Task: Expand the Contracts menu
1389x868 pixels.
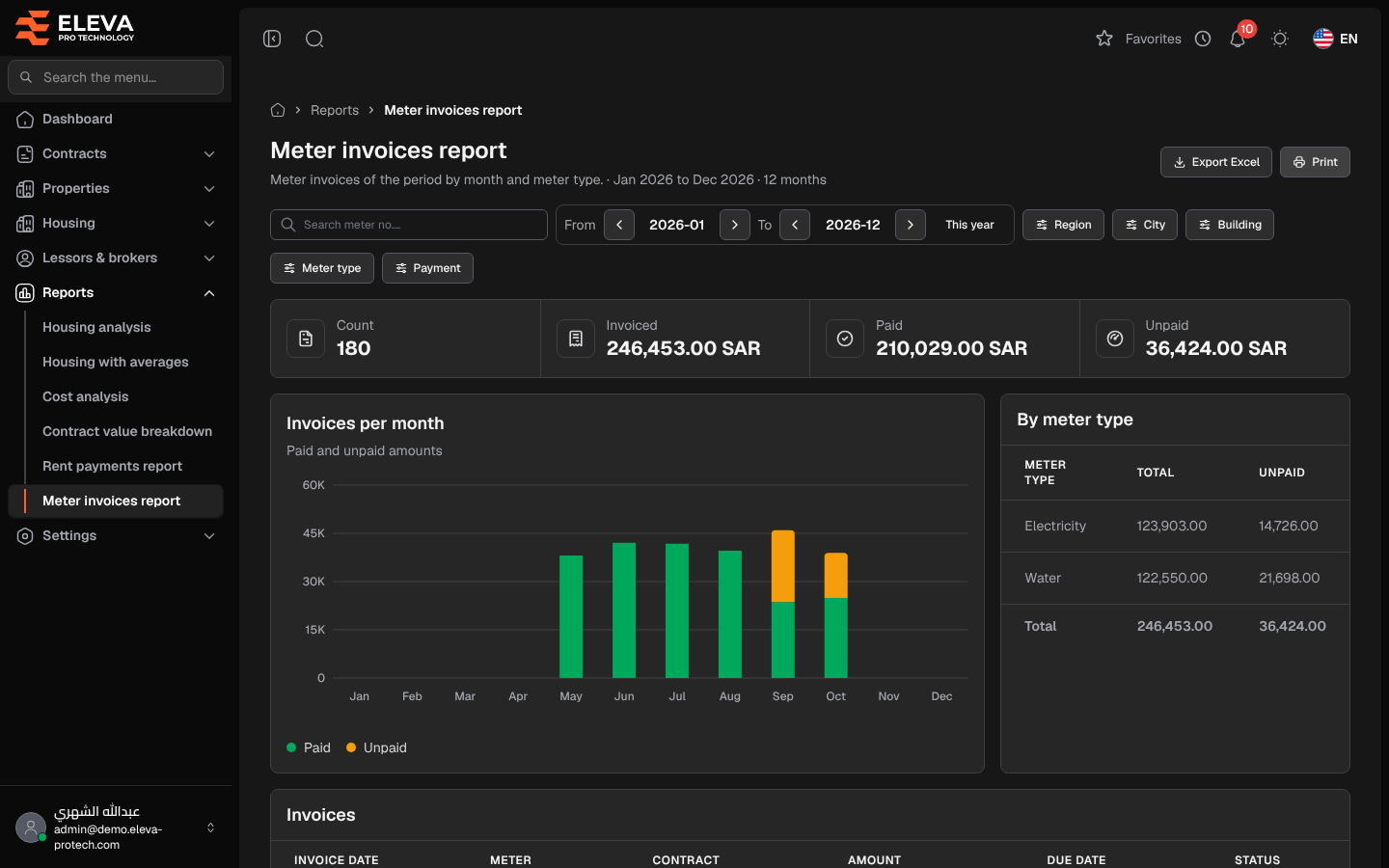Action: [x=116, y=153]
